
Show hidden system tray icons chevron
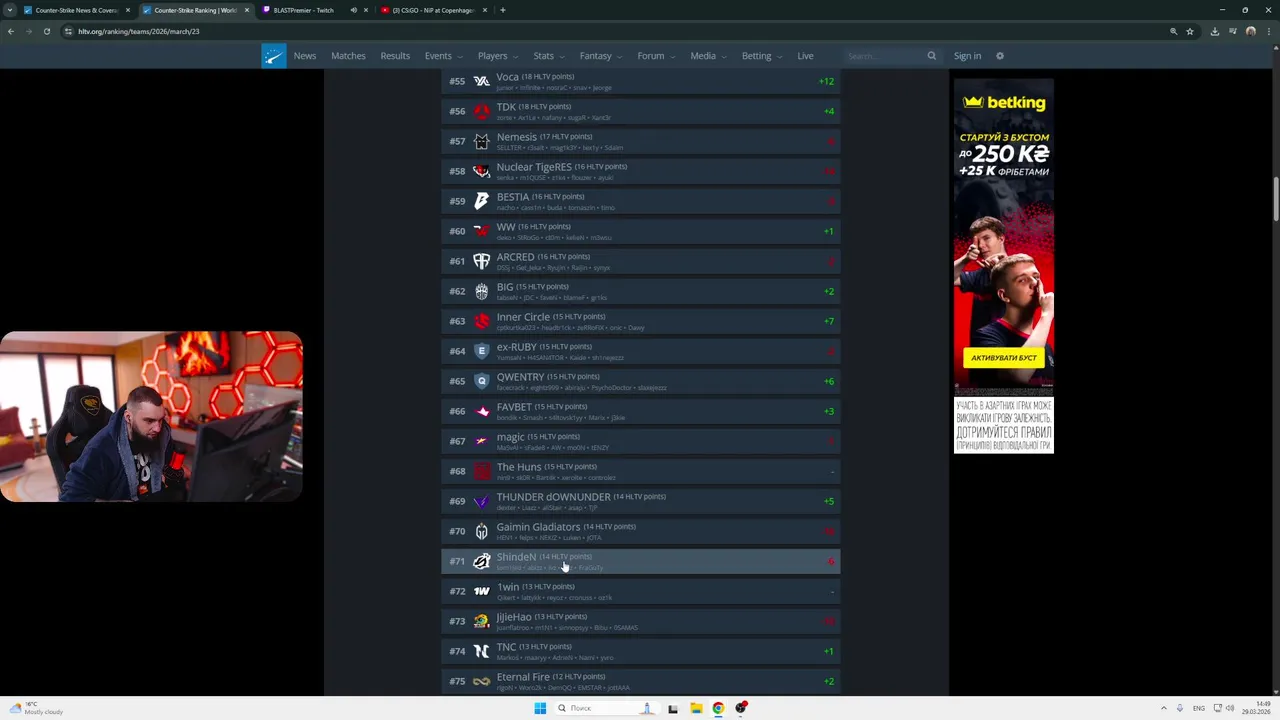[x=1163, y=708]
